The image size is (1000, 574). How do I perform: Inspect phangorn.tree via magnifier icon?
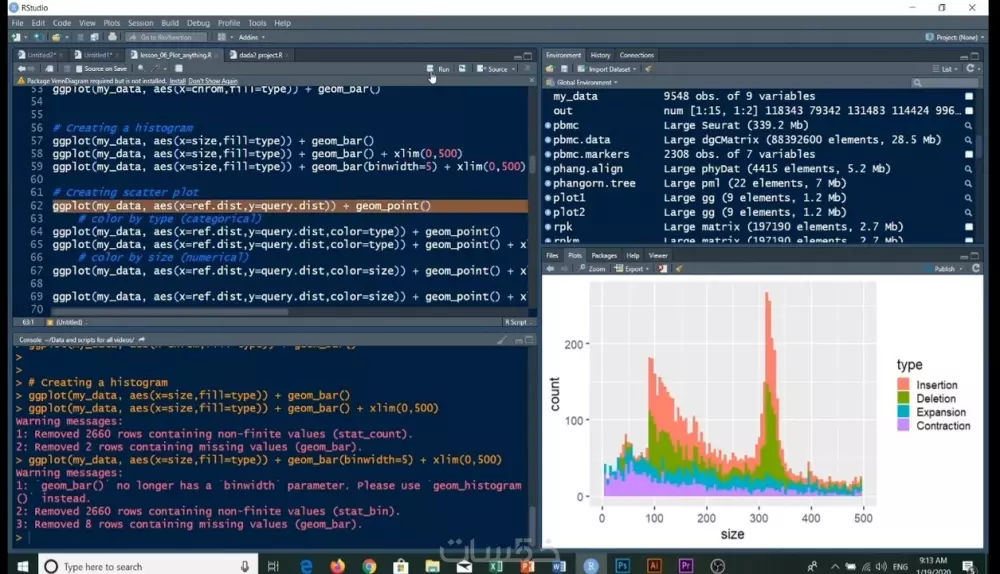pos(969,184)
